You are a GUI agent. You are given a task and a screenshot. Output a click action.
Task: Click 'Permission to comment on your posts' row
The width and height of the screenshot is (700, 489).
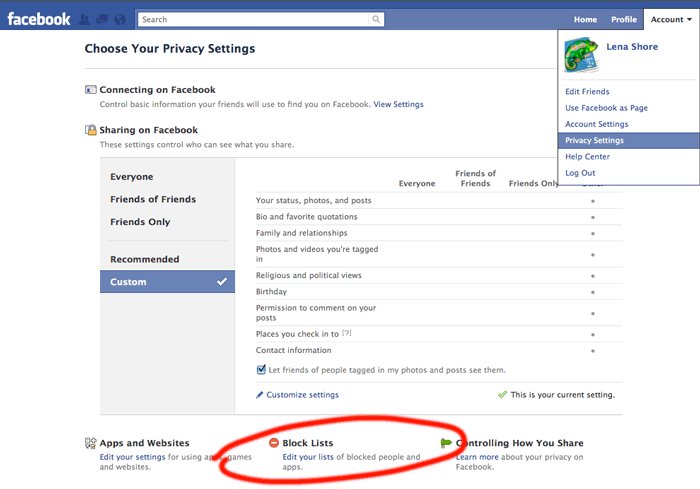pos(439,313)
